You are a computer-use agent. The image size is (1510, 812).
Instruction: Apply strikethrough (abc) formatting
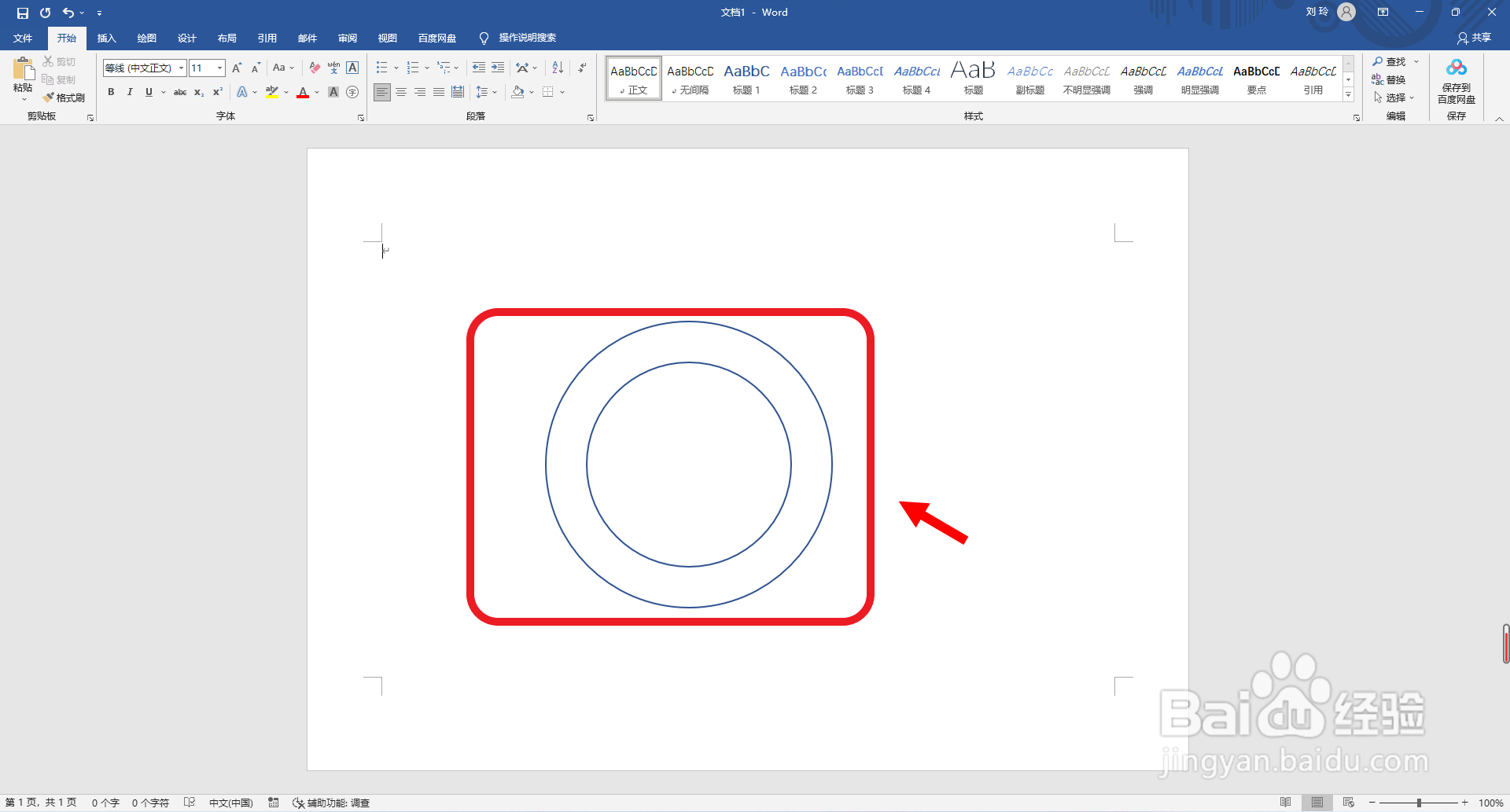180,92
